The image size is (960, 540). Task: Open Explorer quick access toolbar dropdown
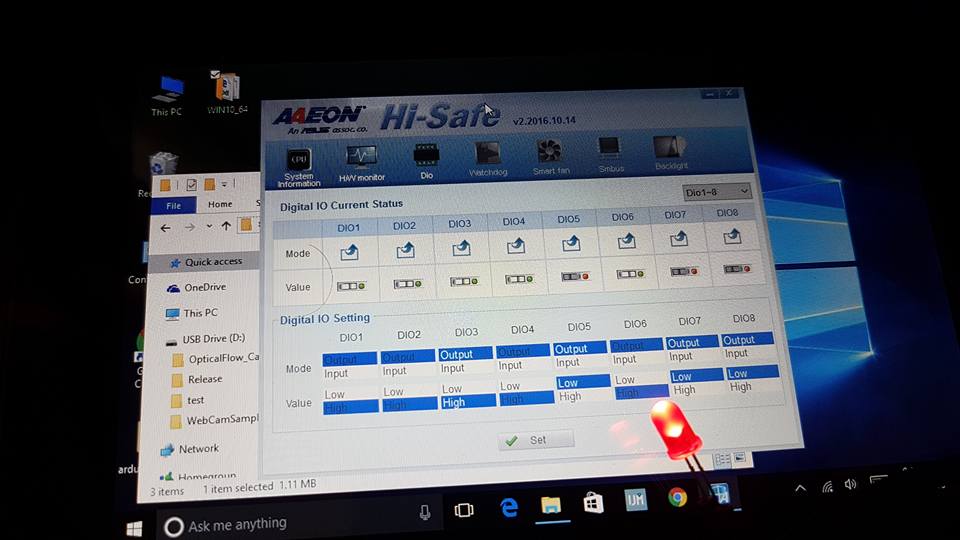tap(225, 184)
